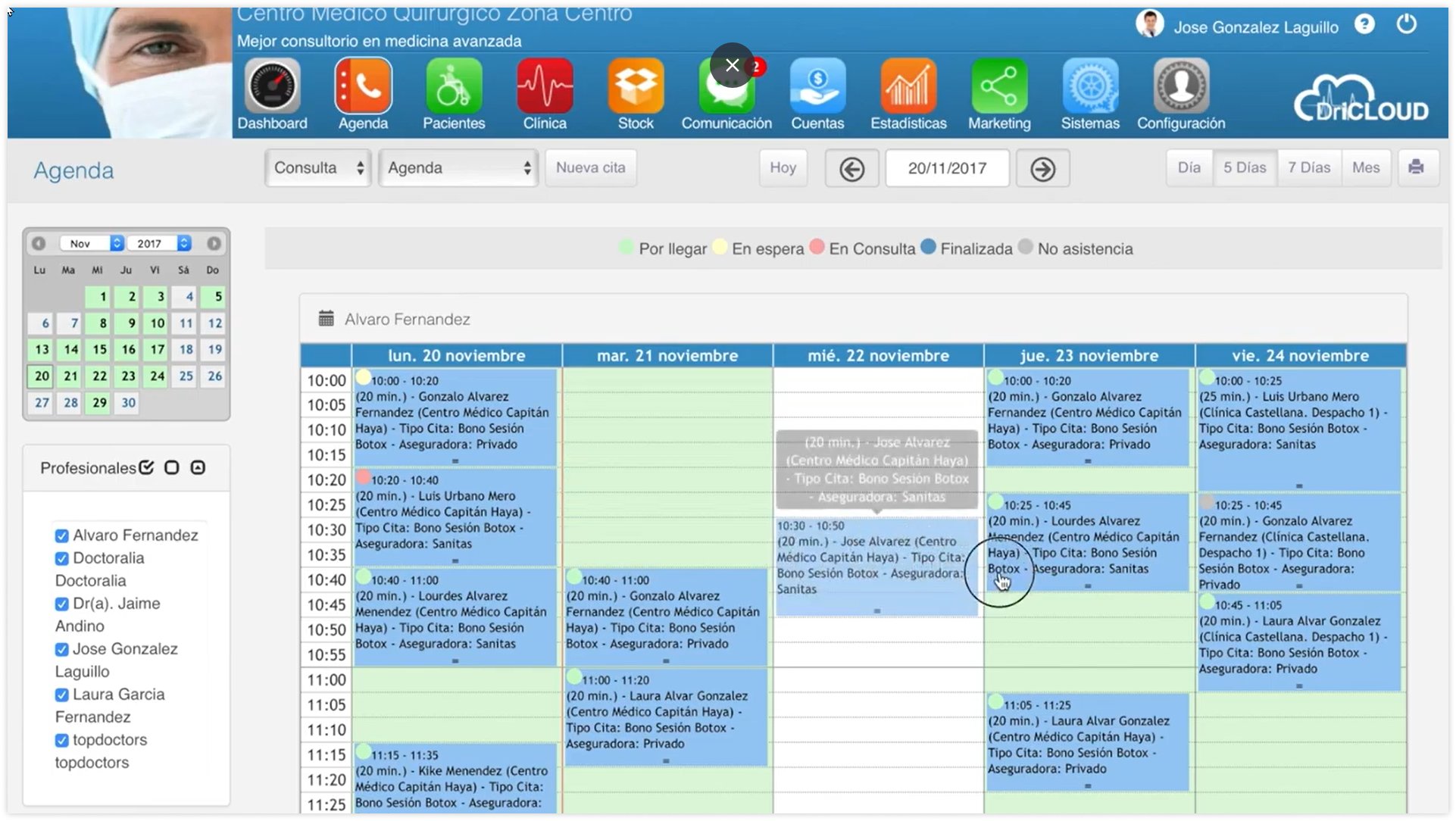Select day 20 in mini calendar
The height and width of the screenshot is (821, 1456).
click(42, 376)
